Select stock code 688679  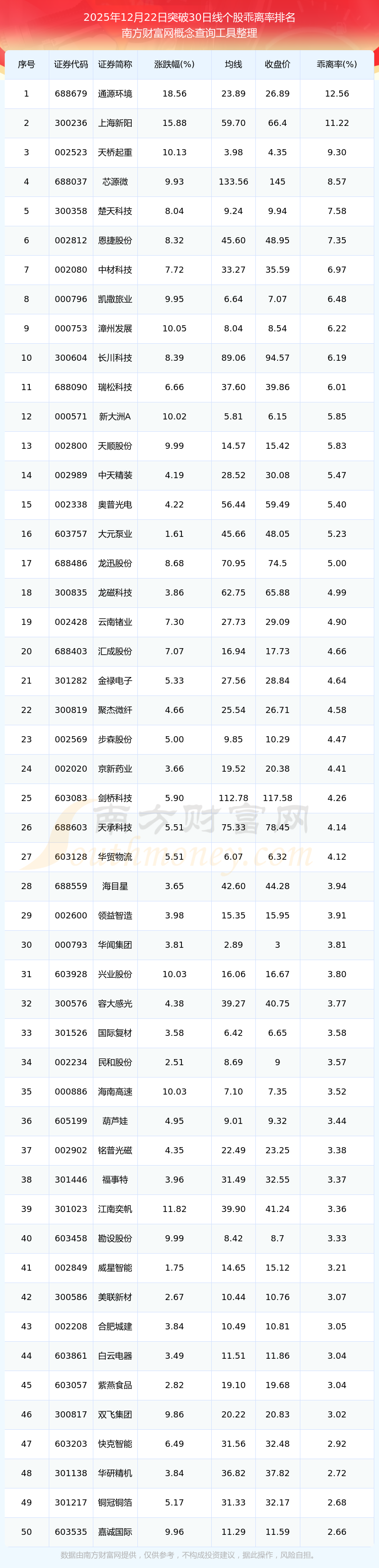tap(71, 94)
